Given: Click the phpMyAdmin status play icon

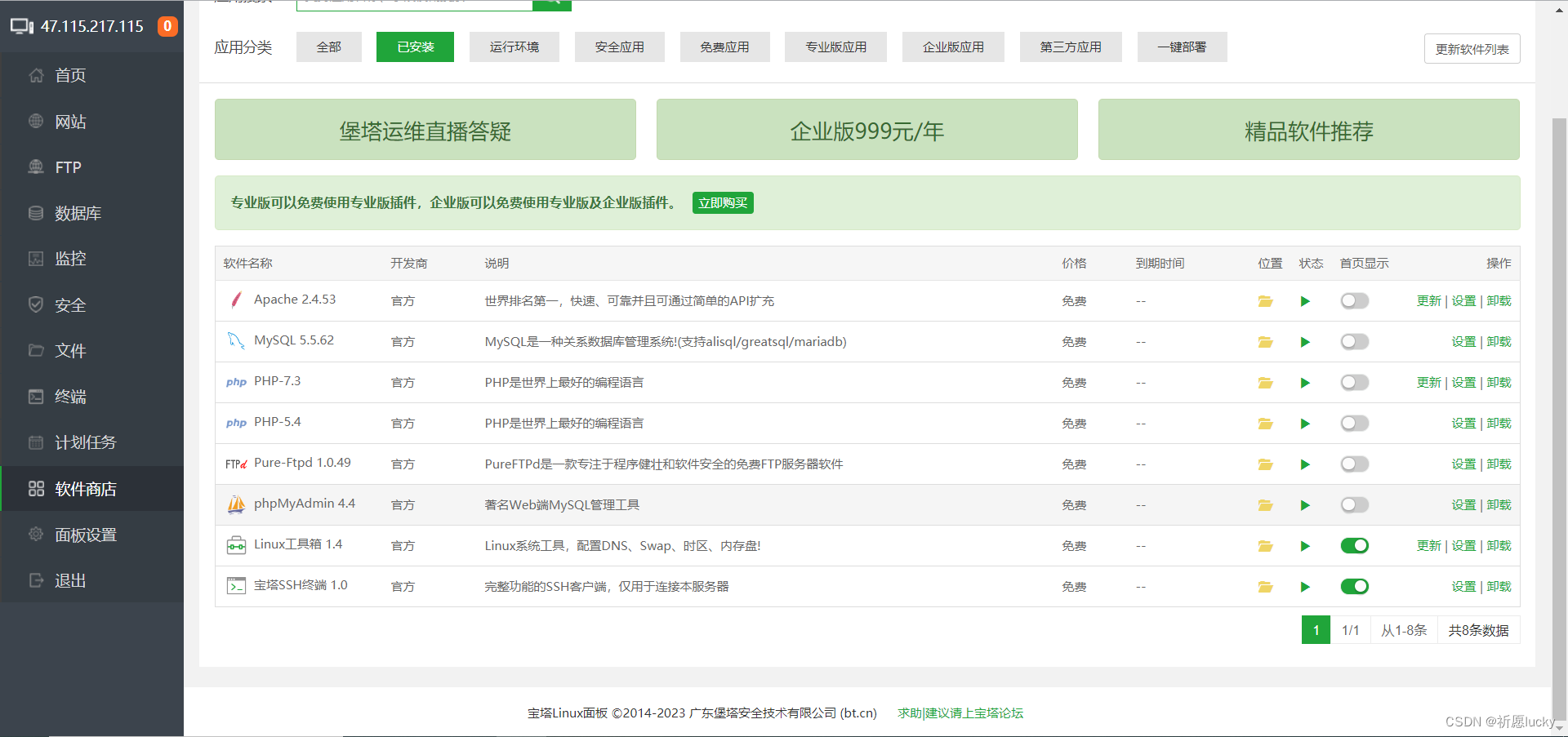Looking at the screenshot, I should pyautogui.click(x=1305, y=505).
